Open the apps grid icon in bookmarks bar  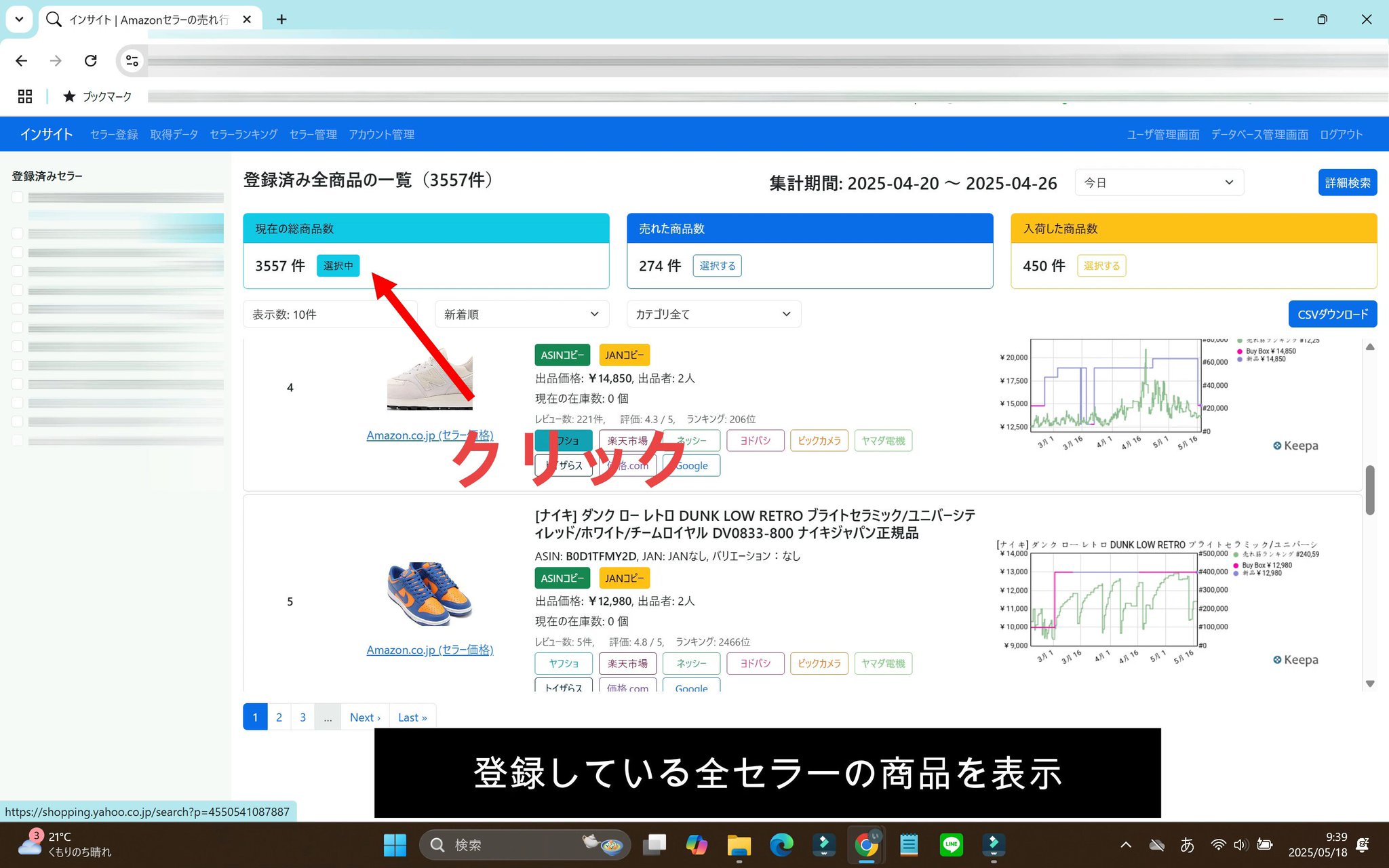[x=25, y=96]
